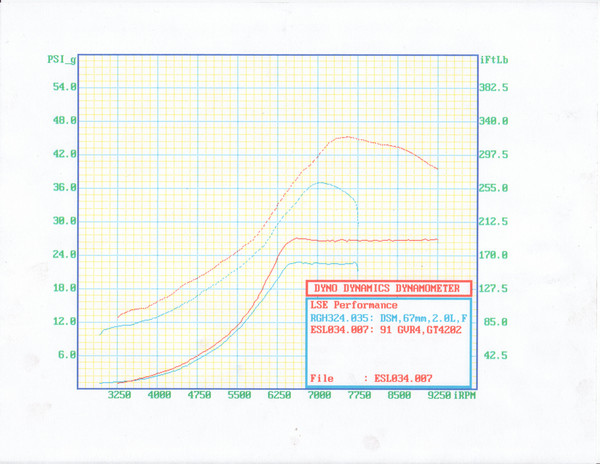Click the 382.5 torque axis value
The image size is (600, 464).
tap(494, 88)
